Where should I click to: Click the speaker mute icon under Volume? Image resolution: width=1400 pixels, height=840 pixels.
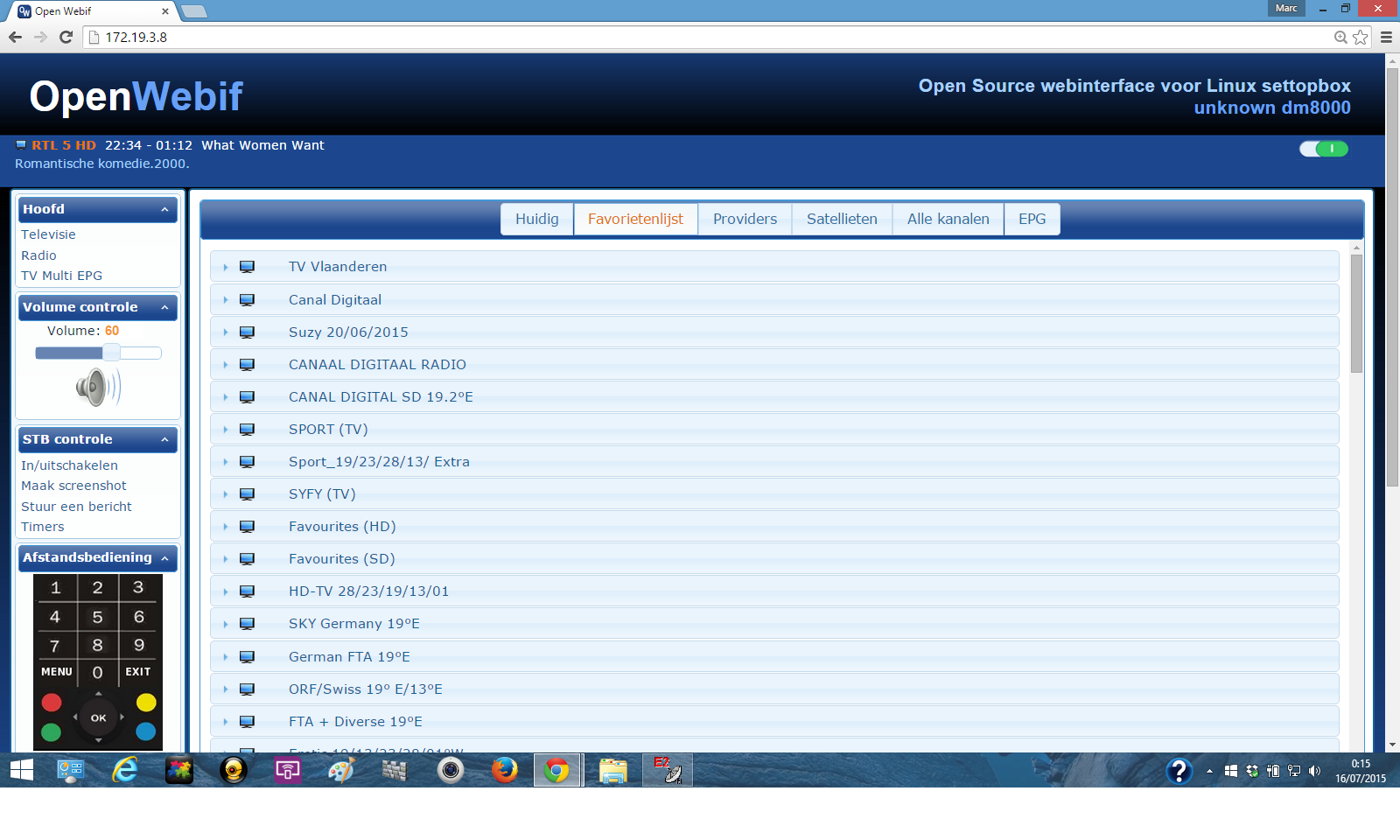[x=98, y=387]
